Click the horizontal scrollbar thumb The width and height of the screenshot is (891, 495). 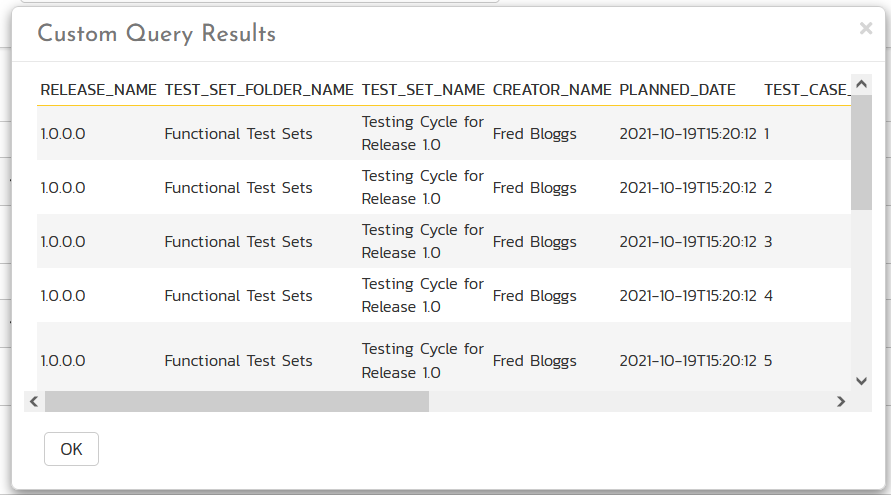pyautogui.click(x=237, y=401)
